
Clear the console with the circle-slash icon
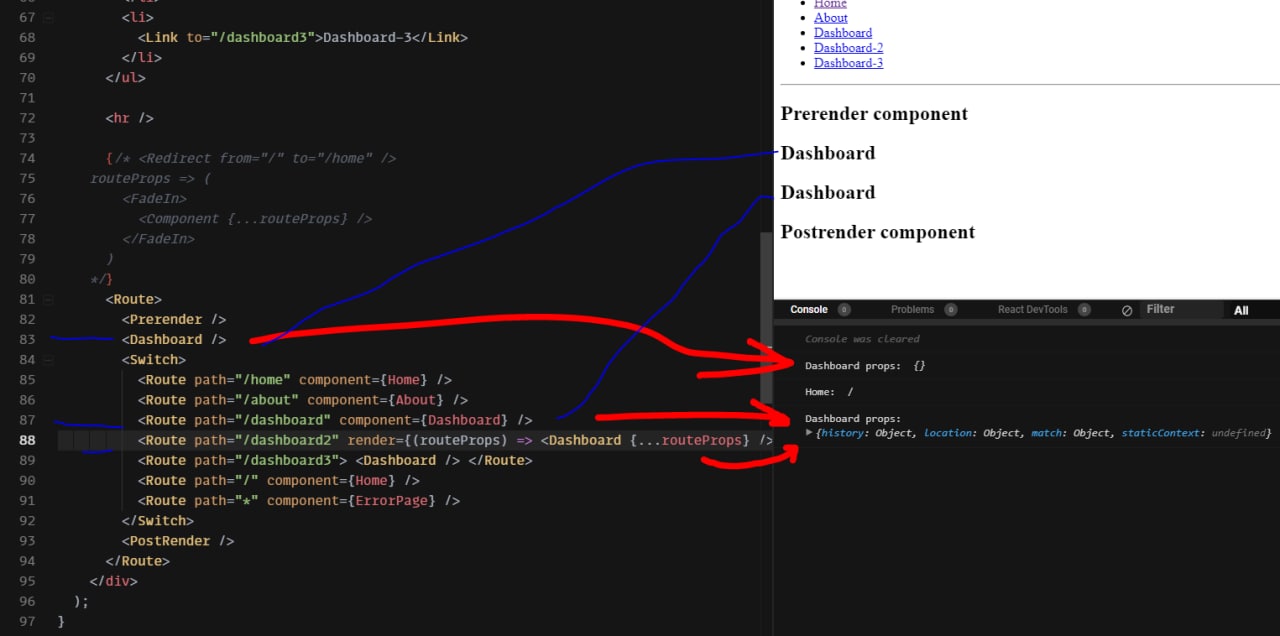(1127, 311)
